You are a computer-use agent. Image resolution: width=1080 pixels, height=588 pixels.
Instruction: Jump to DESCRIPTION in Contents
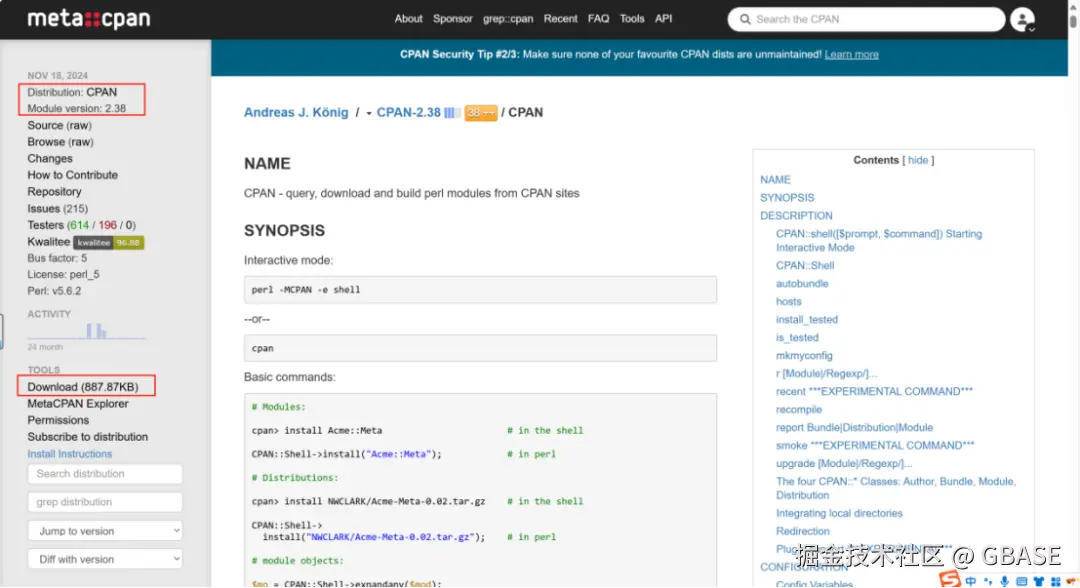796,216
